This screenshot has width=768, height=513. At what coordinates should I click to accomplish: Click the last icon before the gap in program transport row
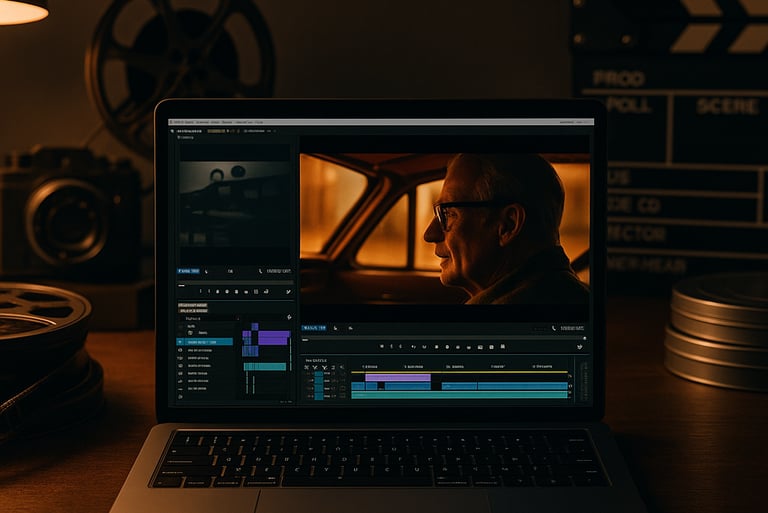click(x=503, y=346)
